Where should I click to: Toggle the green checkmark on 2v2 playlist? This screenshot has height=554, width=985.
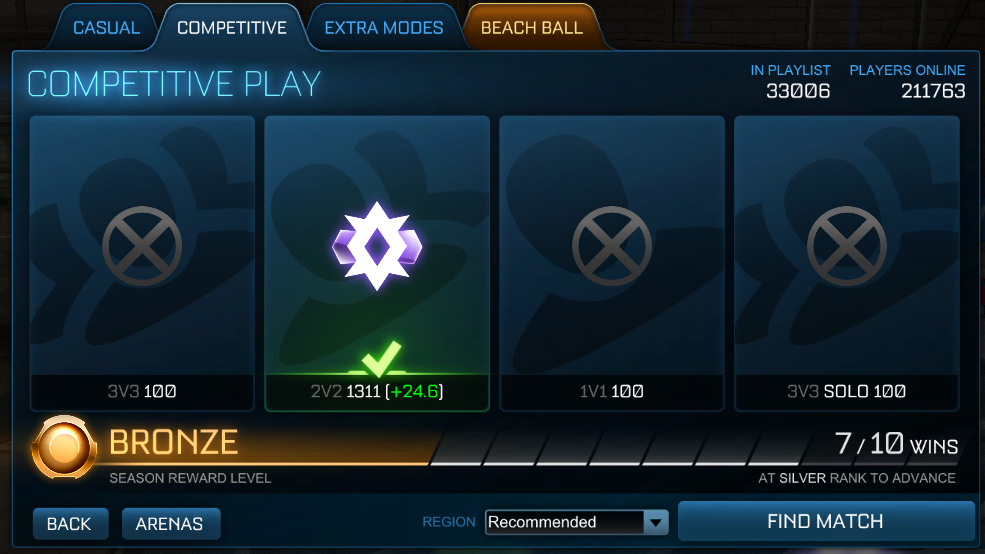tap(381, 358)
